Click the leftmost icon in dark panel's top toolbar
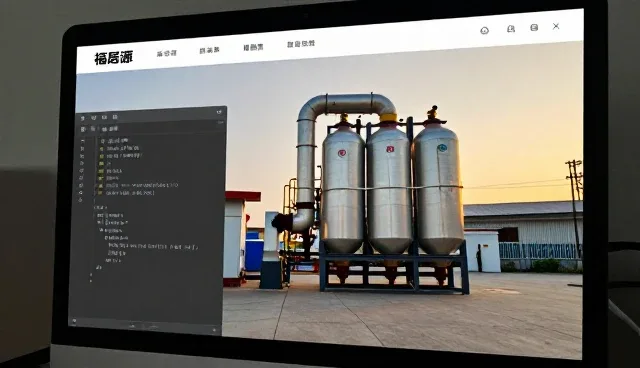 coord(83,118)
